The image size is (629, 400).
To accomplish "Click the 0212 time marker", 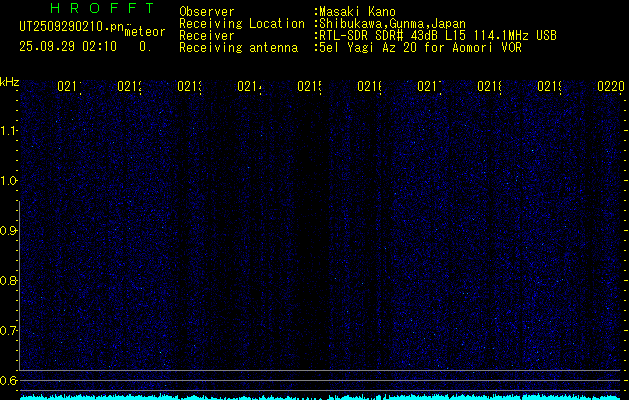I will [129, 86].
